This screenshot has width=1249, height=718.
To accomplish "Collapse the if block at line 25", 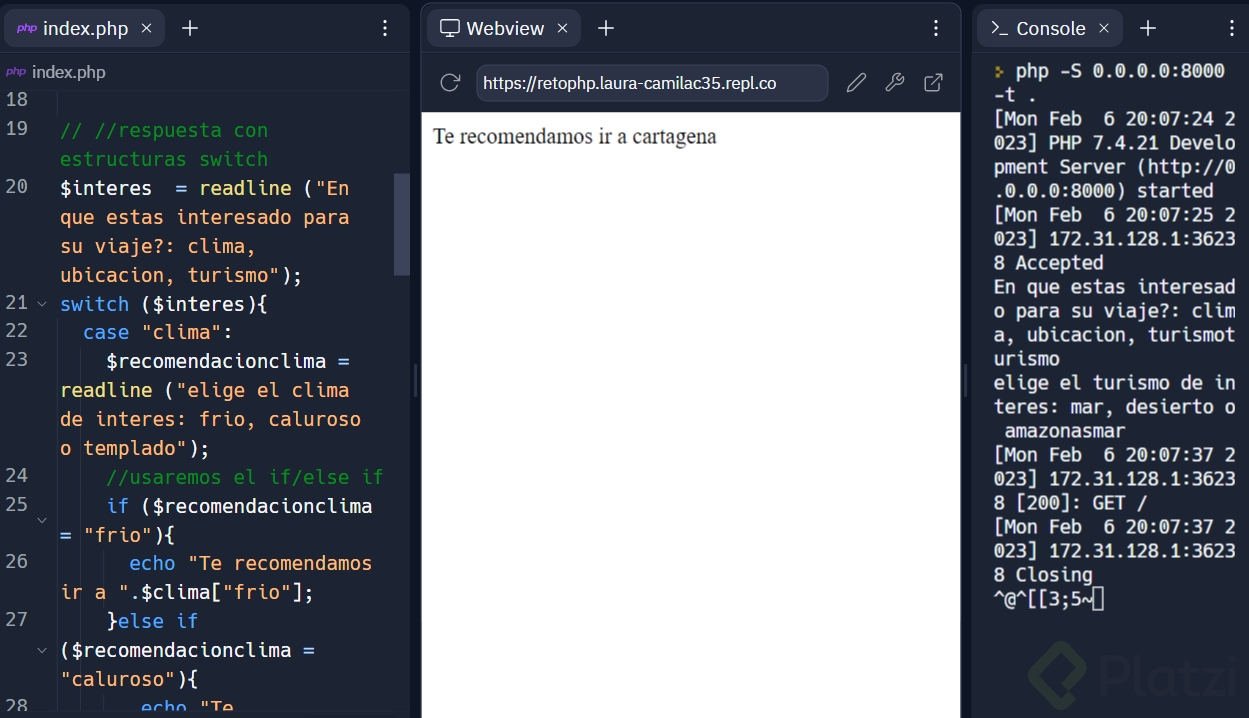I will [42, 520].
